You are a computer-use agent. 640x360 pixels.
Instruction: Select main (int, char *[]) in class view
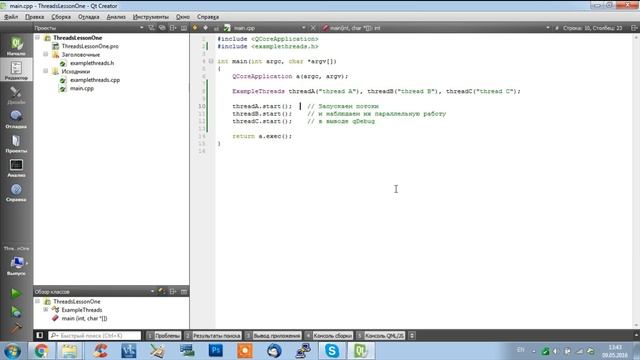click(x=84, y=318)
